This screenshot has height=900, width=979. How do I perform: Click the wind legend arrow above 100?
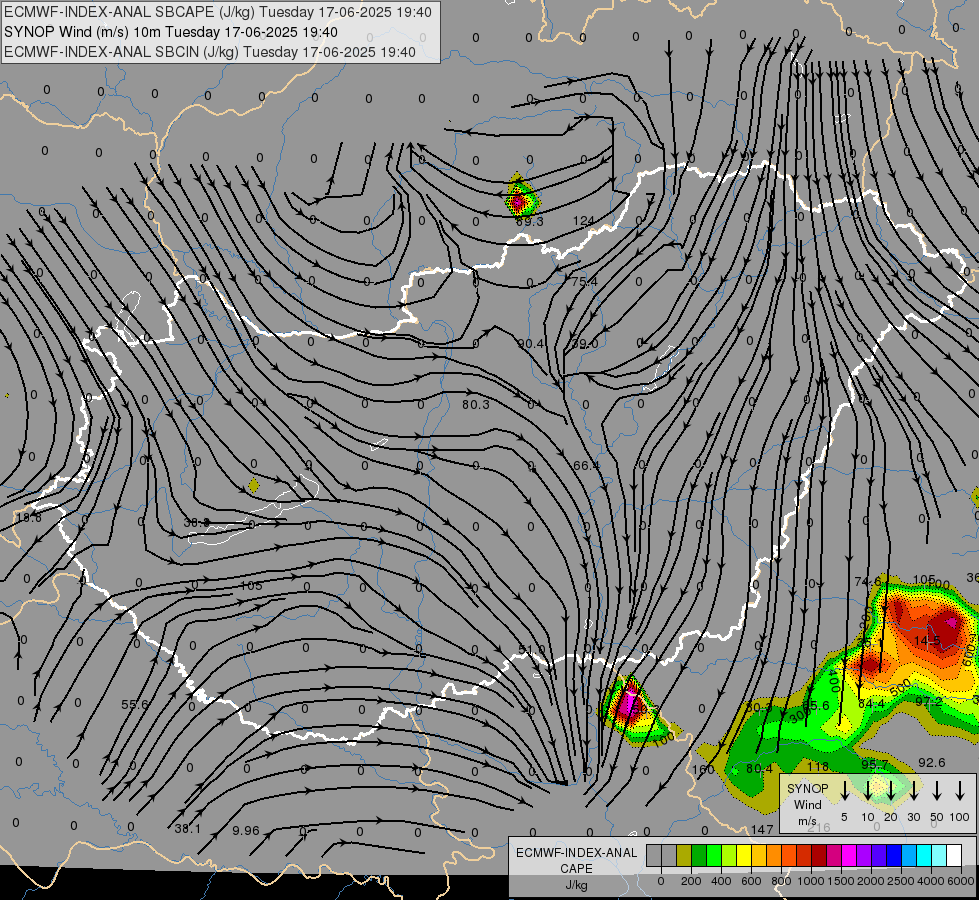click(960, 791)
